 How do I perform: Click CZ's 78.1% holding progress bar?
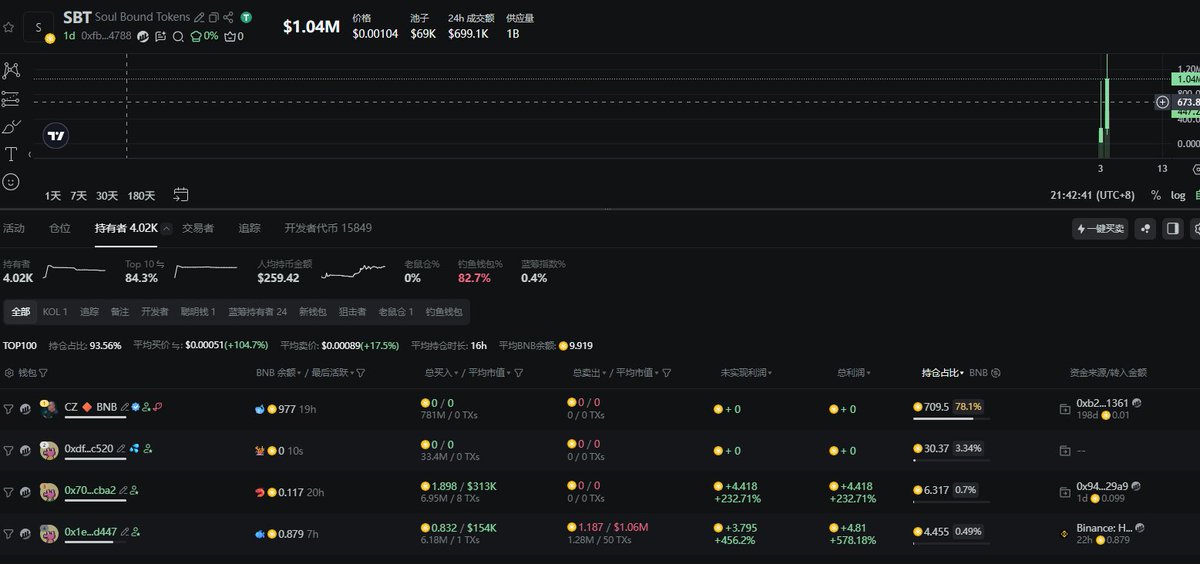(x=943, y=419)
